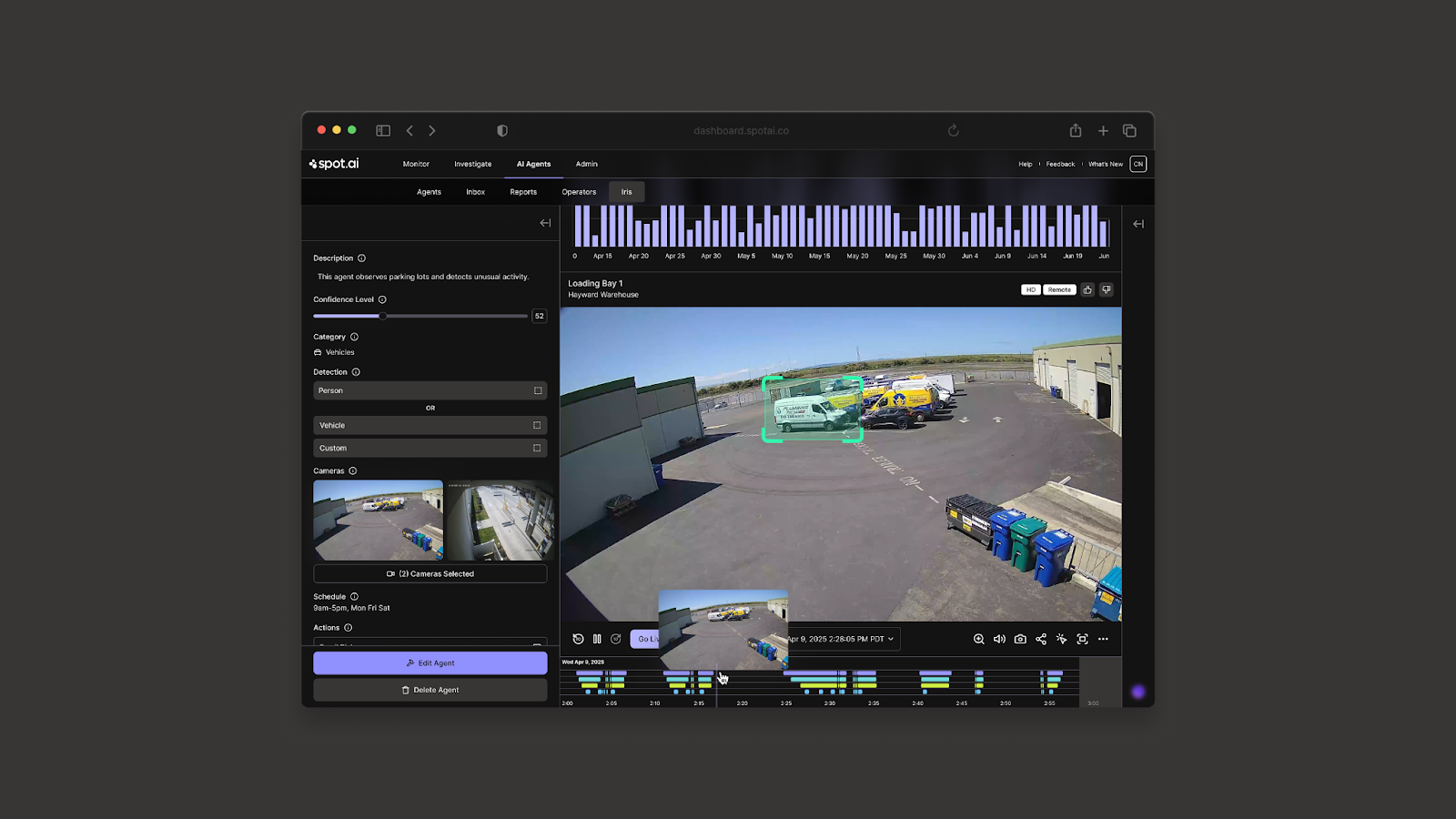The image size is (1456, 819).
Task: Give a thumbs-down on the Loading Bay 1 video
Action: [1107, 289]
